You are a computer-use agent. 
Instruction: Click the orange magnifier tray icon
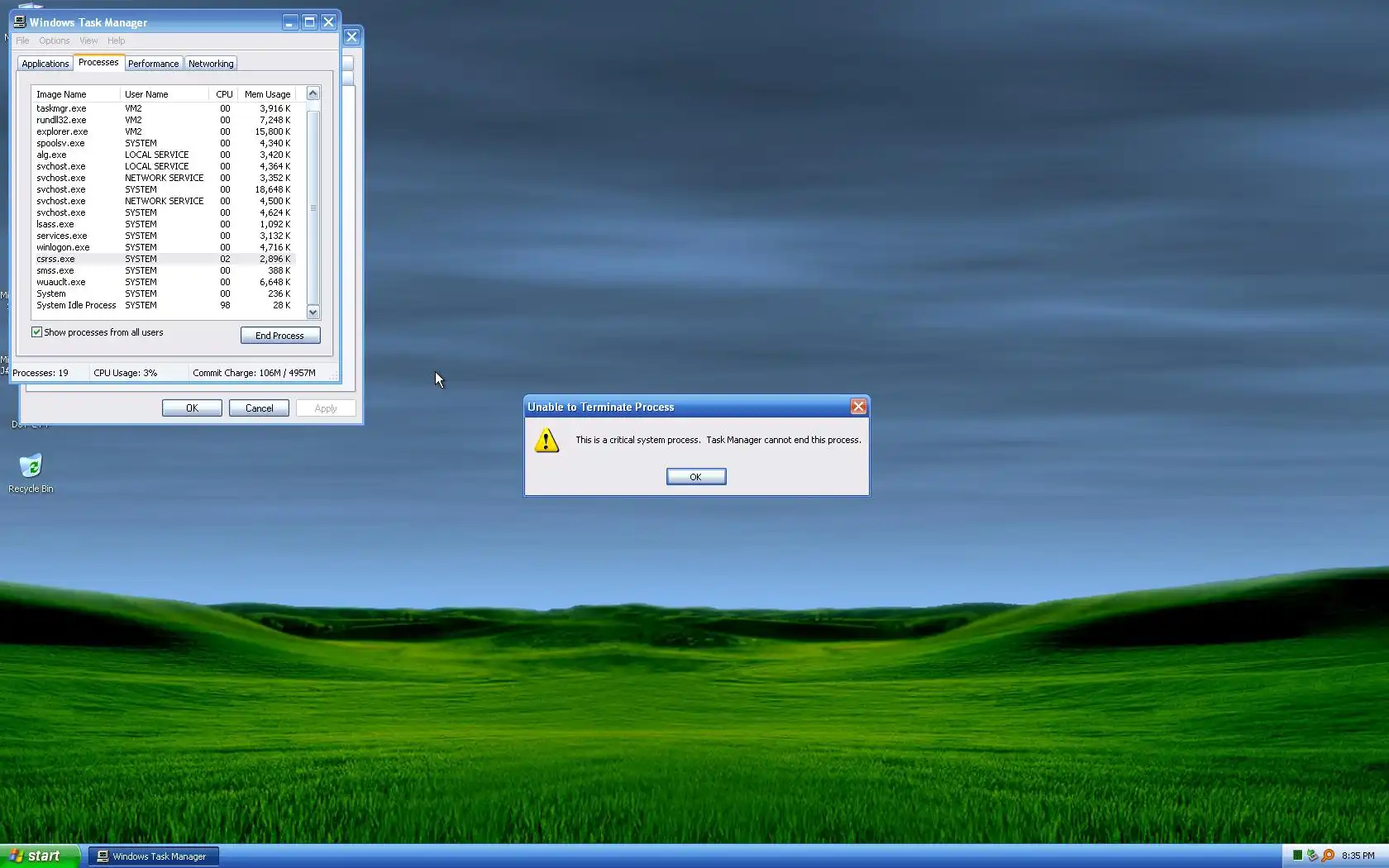point(1328,856)
